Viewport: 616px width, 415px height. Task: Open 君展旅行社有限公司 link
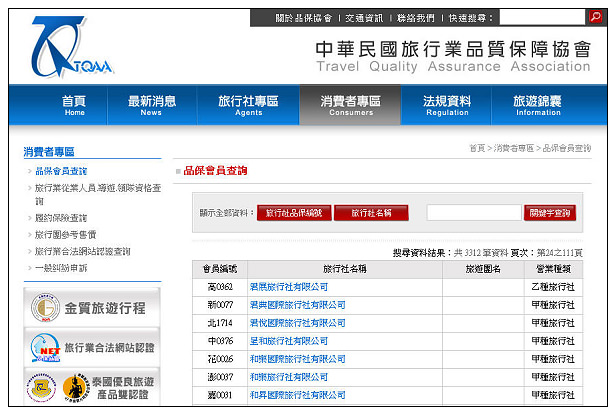click(289, 287)
